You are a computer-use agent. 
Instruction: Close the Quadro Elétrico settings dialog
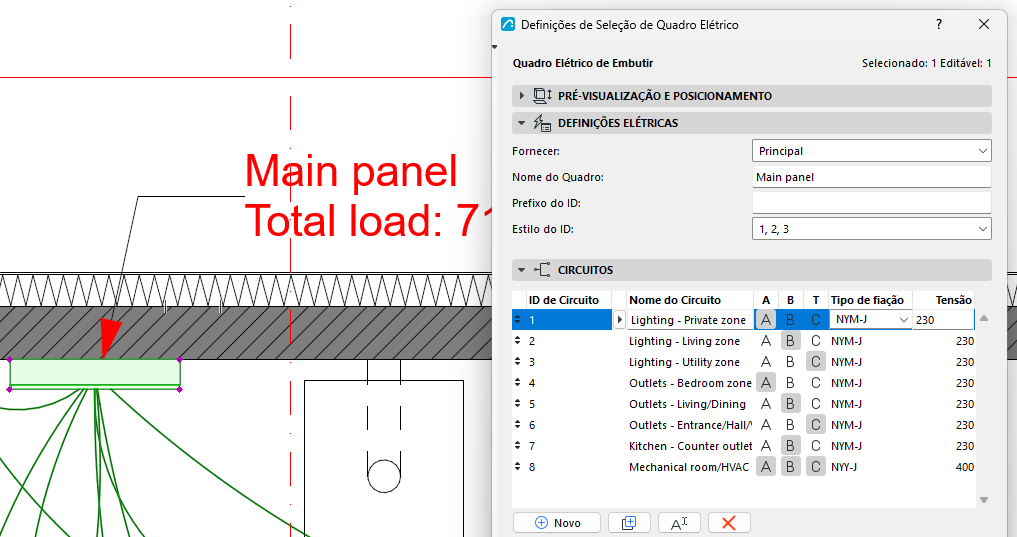pos(984,25)
